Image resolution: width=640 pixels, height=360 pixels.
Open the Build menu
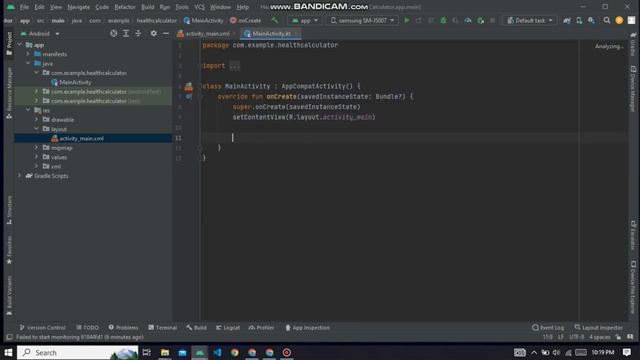147,7
